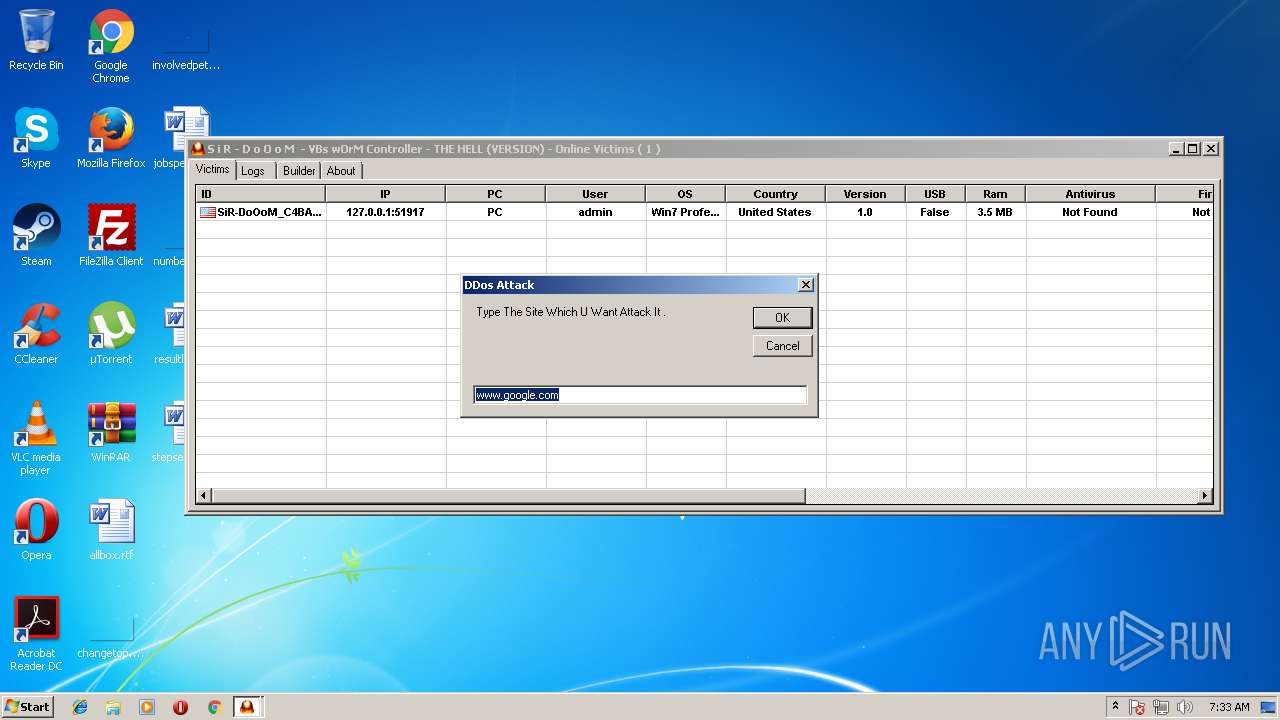Show hidden system tray icons
The height and width of the screenshot is (720, 1280).
coord(1115,706)
